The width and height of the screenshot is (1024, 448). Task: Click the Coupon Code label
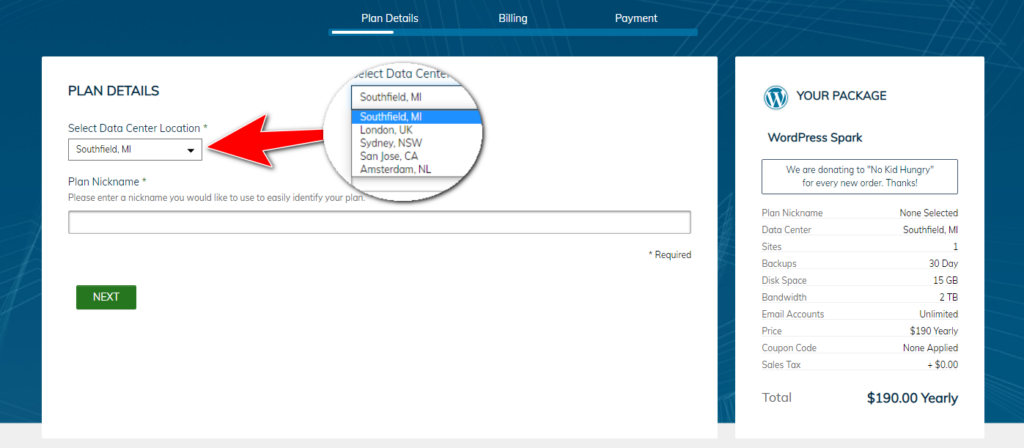point(789,348)
